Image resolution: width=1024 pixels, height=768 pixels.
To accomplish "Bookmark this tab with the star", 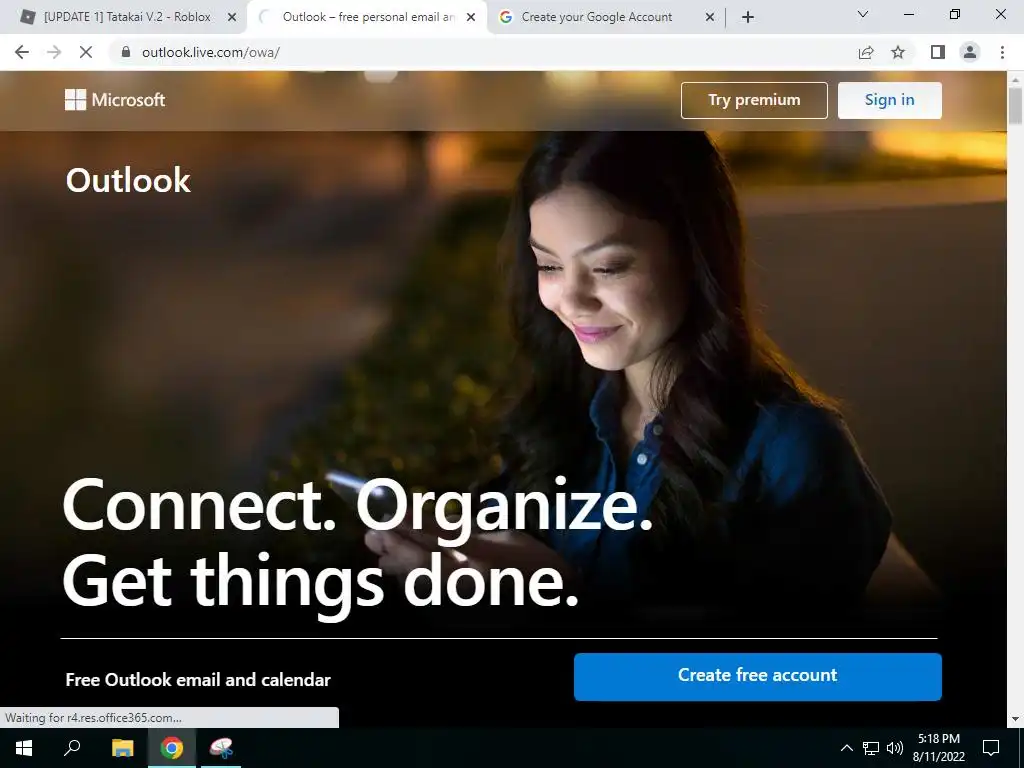I will tap(898, 52).
